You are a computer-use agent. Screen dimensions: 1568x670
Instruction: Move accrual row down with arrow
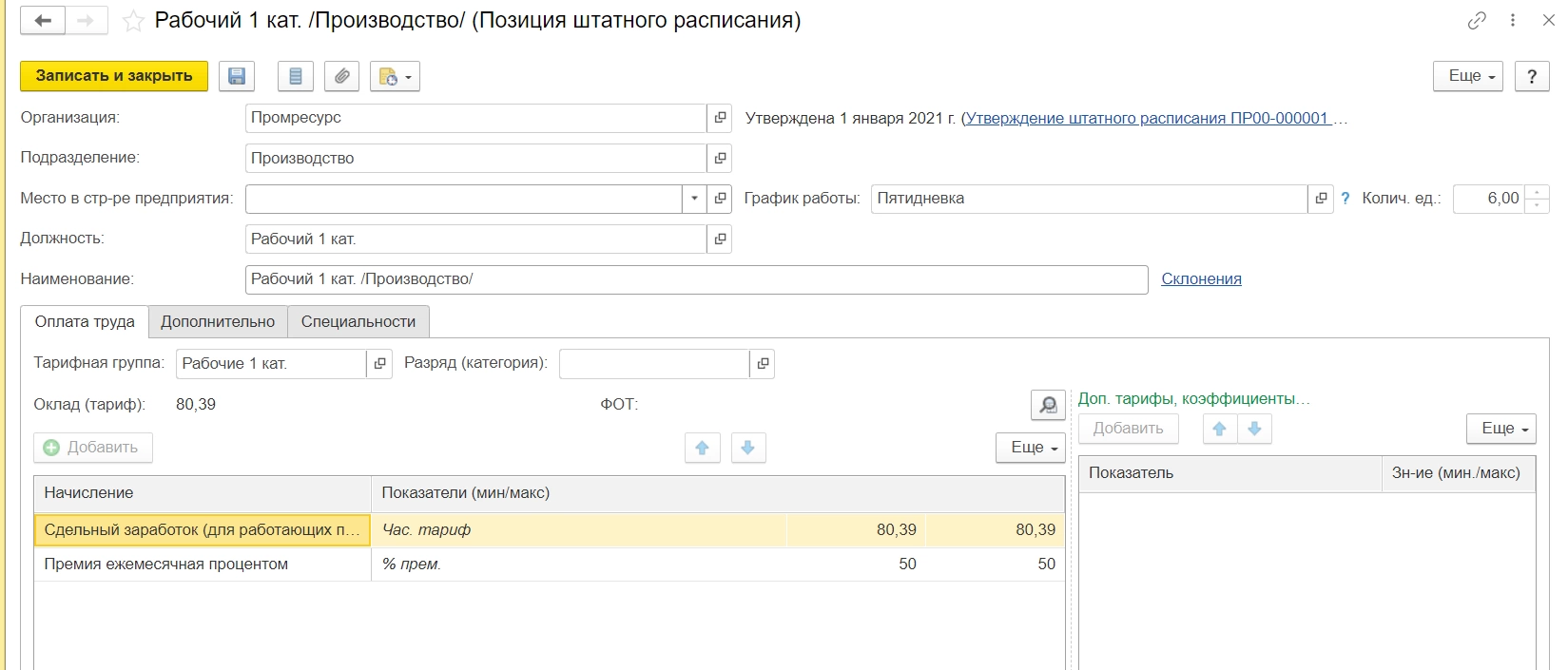pyautogui.click(x=748, y=448)
